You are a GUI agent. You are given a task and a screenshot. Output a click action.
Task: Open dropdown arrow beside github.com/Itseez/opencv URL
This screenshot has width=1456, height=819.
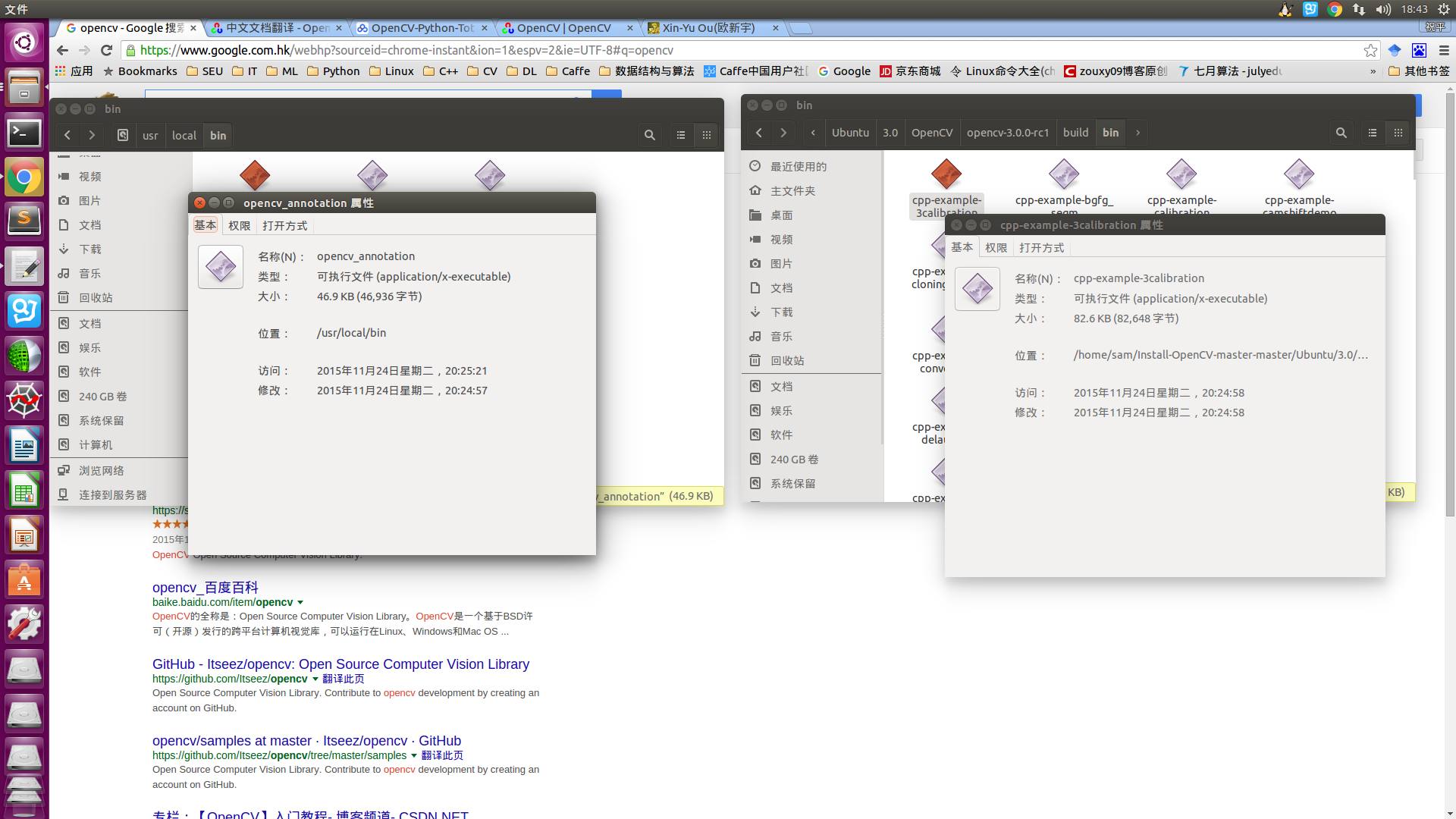click(315, 679)
